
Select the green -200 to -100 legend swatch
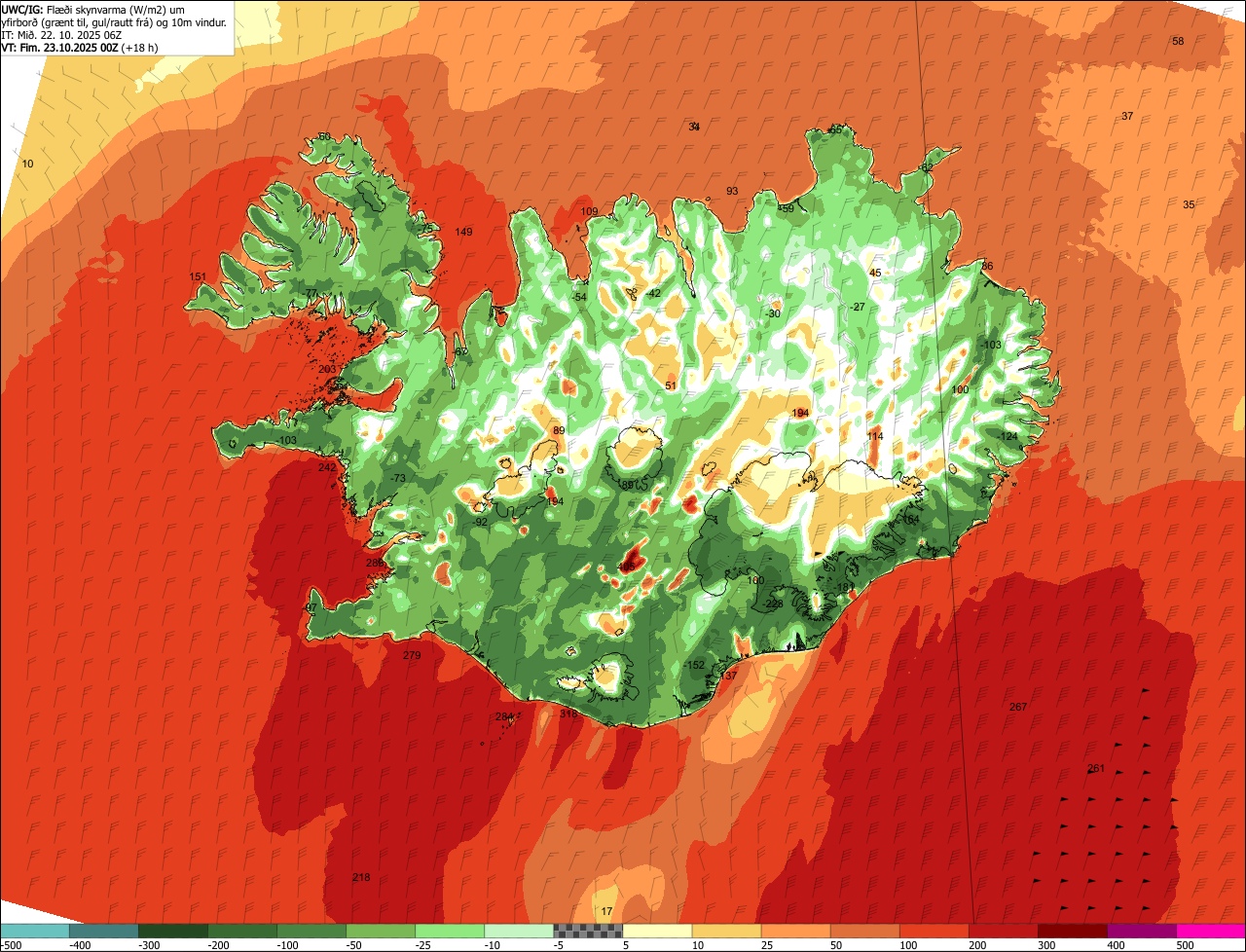coord(241,931)
